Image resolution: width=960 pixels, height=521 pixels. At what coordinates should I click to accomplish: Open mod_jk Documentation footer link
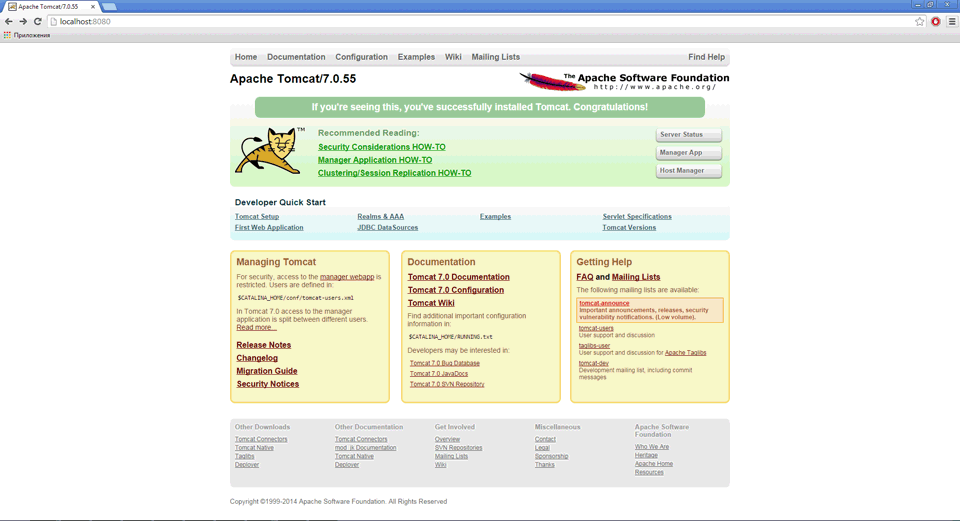366,448
